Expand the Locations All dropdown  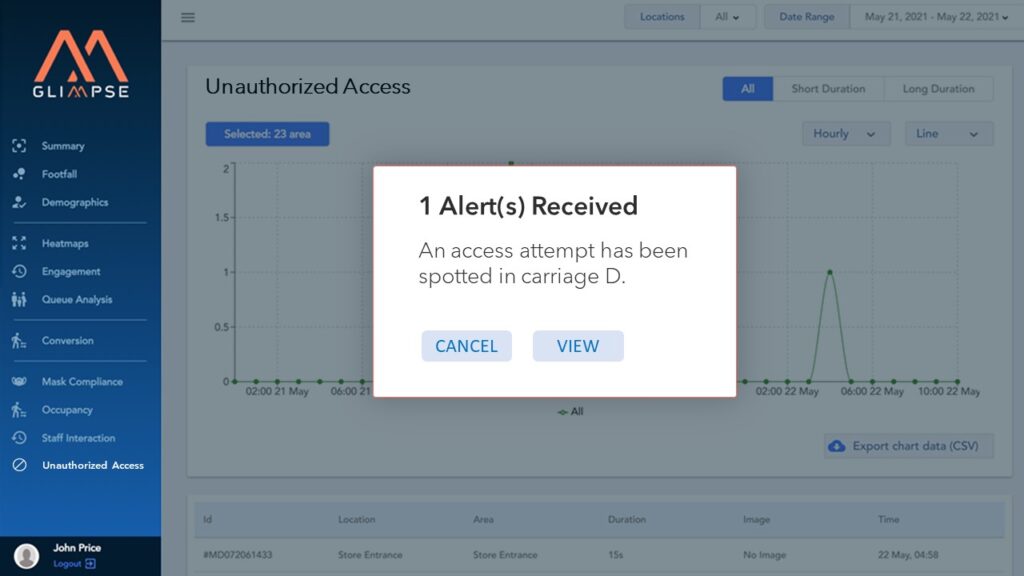point(727,17)
